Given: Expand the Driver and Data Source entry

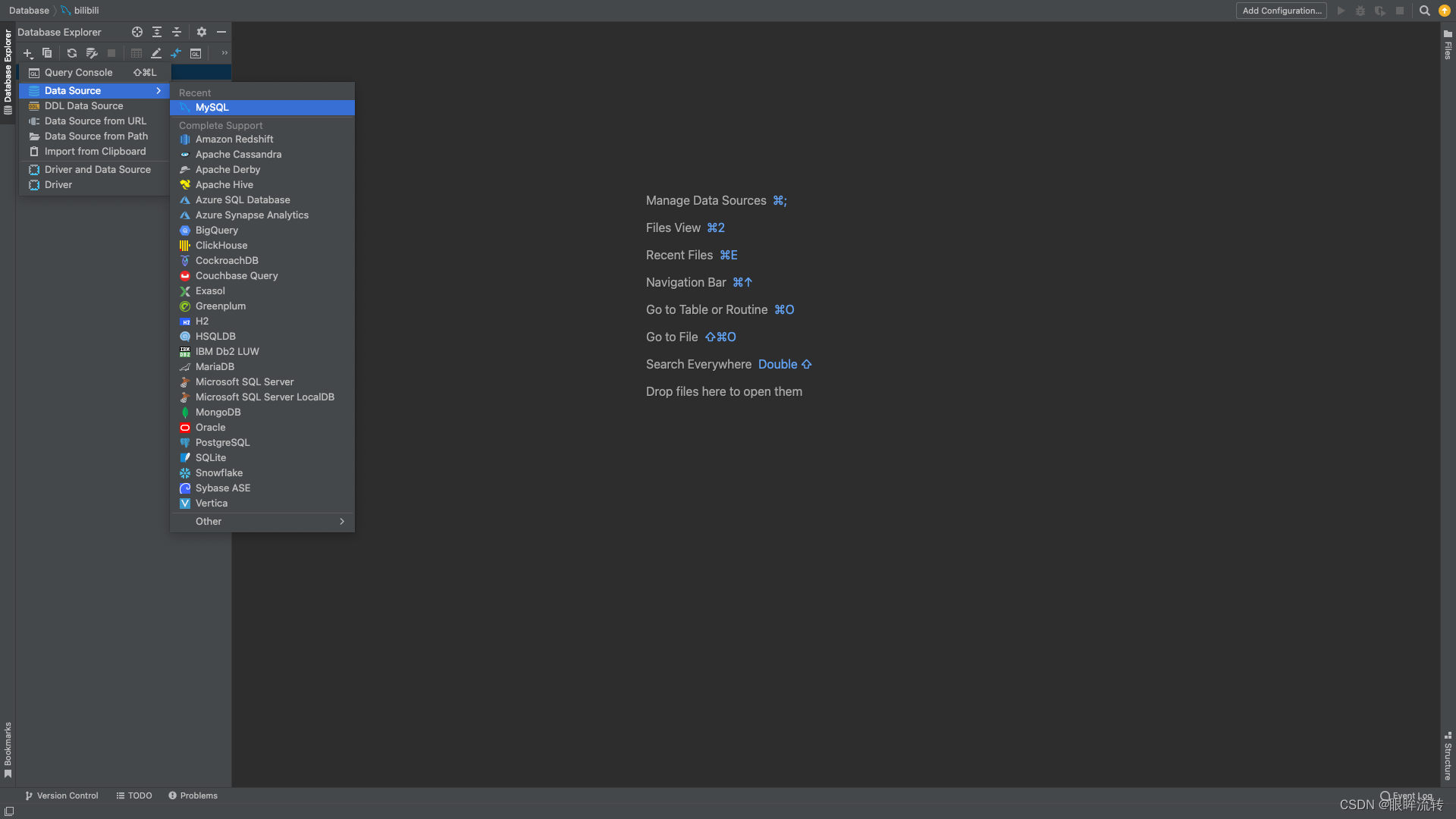Looking at the screenshot, I should [97, 169].
